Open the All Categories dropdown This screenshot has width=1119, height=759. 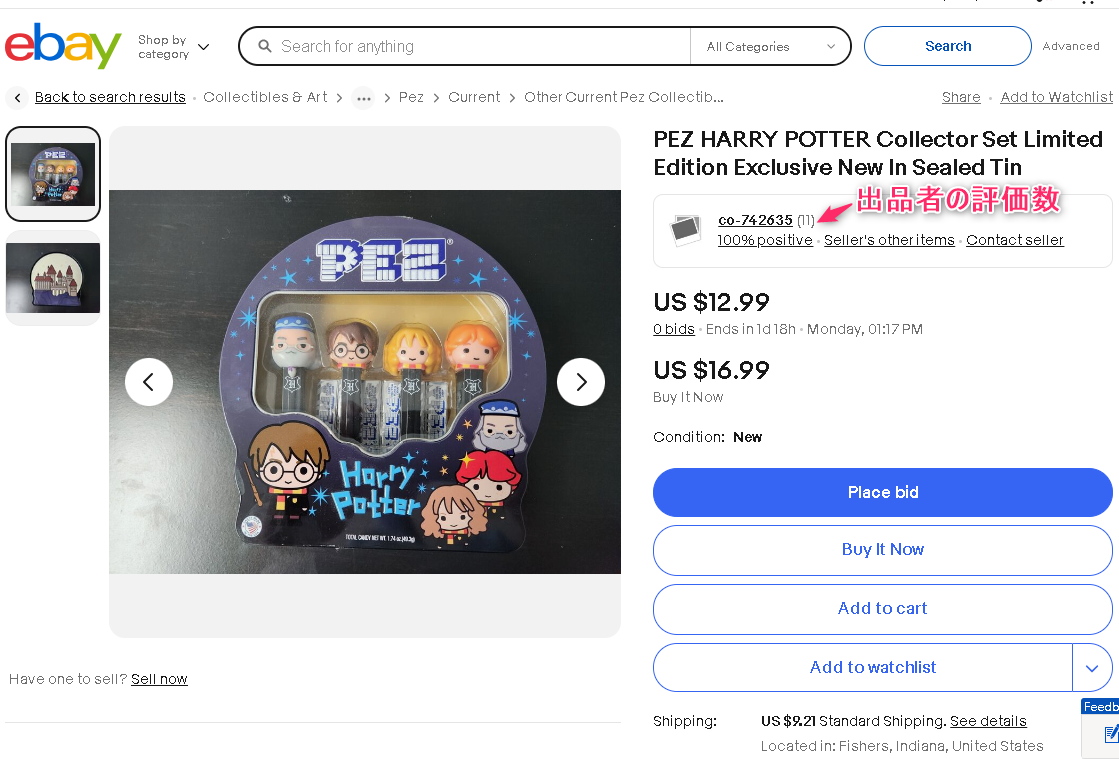[770, 46]
